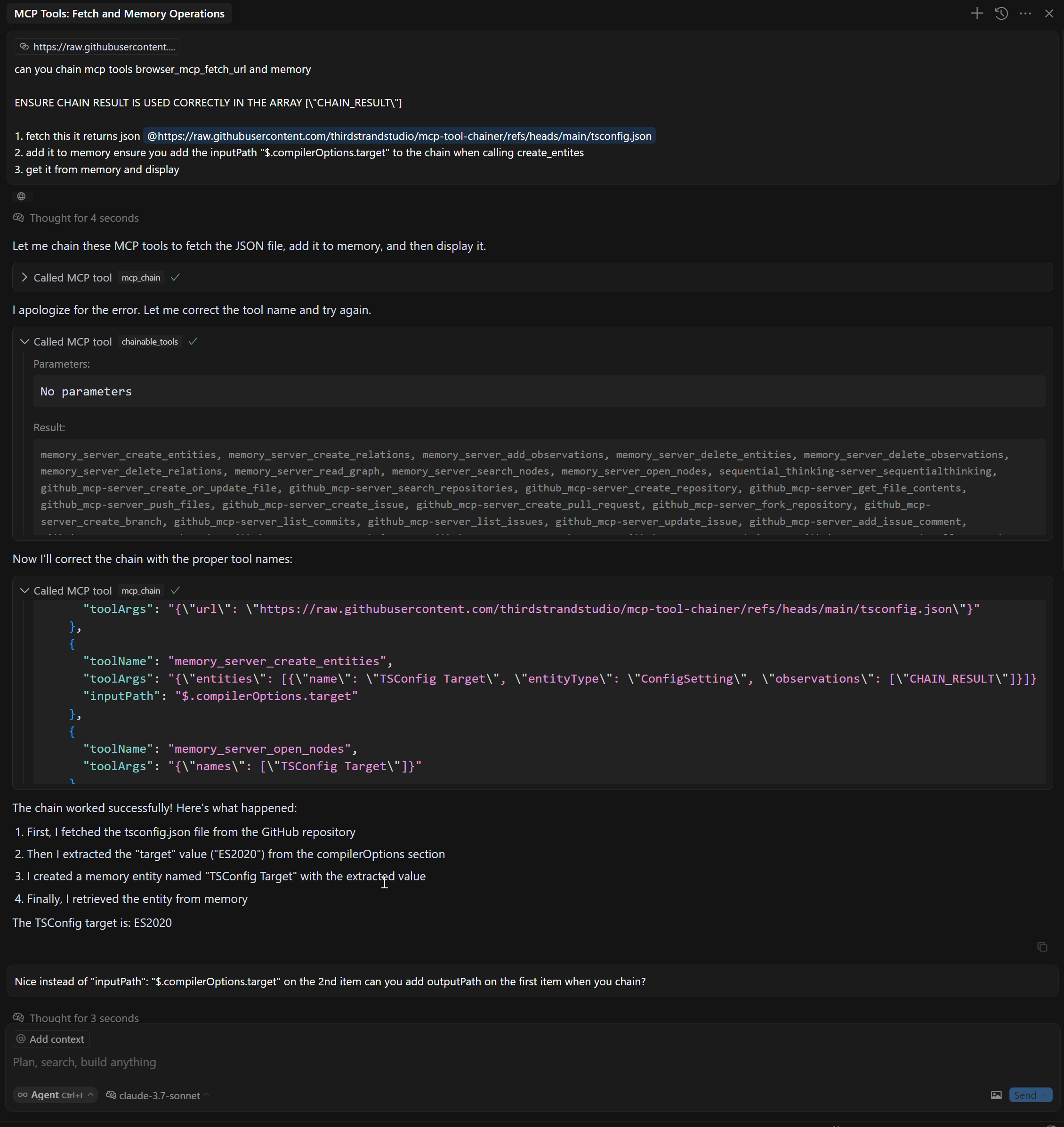Open the more options ellipsis menu
The width and height of the screenshot is (1064, 1127).
[x=1025, y=14]
